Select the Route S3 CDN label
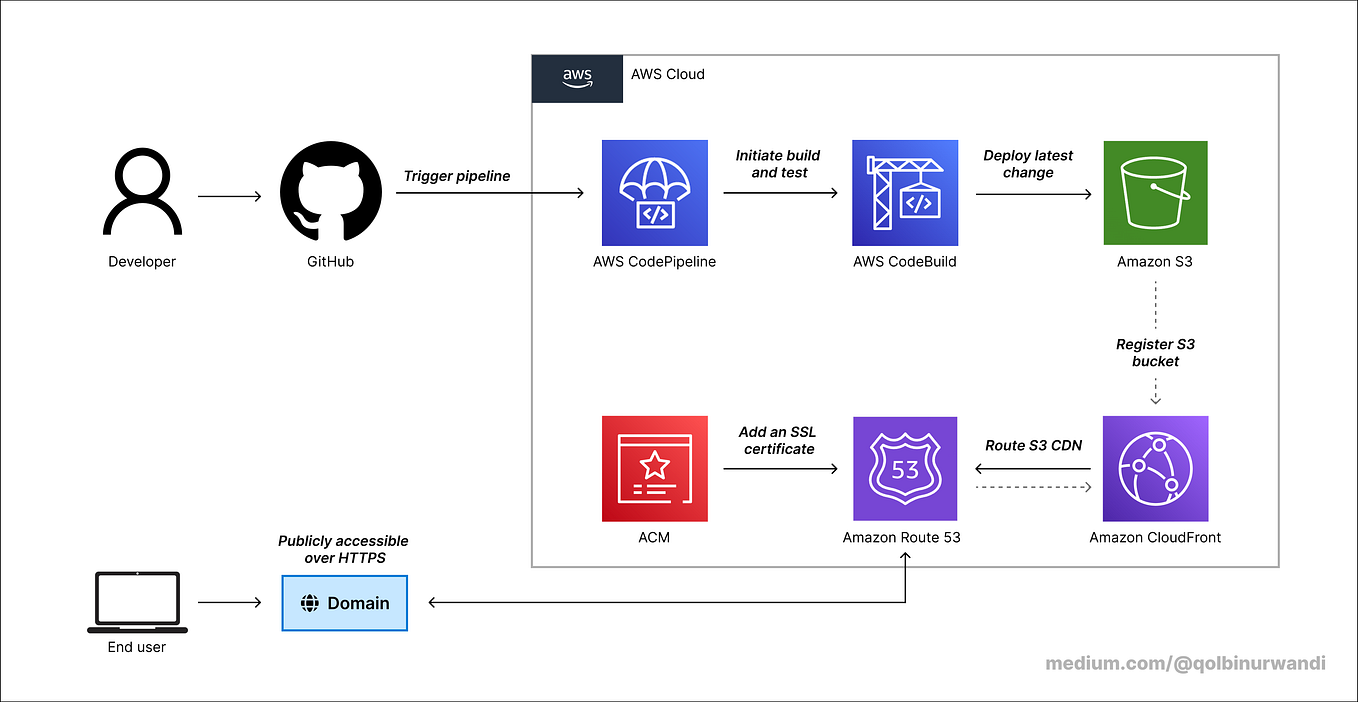The height and width of the screenshot is (702, 1358). point(1032,445)
